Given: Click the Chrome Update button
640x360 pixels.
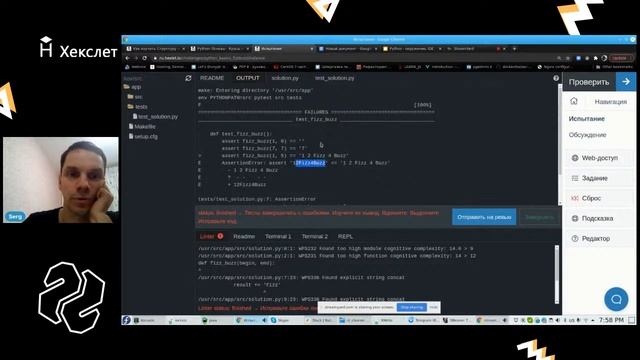Looking at the screenshot, I should click(620, 58).
